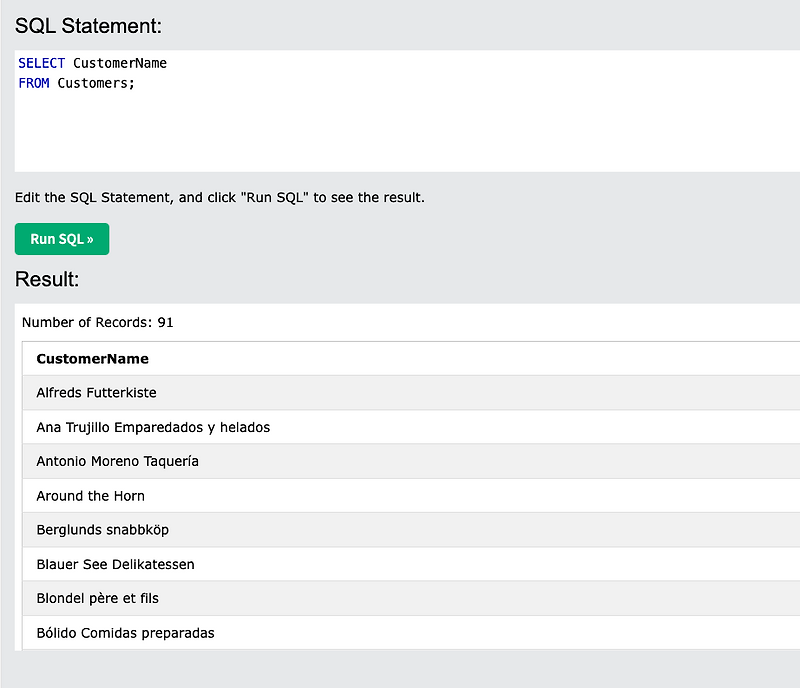Click the Run SQL button
This screenshot has width=800, height=688.
[x=62, y=239]
